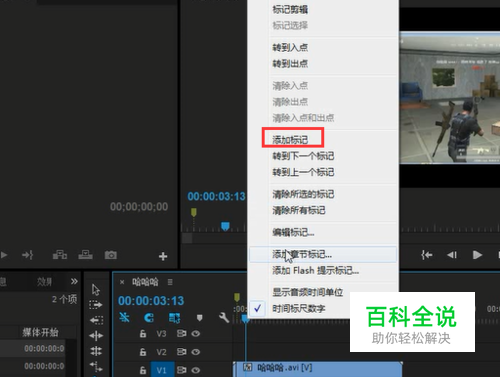Toggle V2 track lock

pyautogui.click(x=143, y=352)
